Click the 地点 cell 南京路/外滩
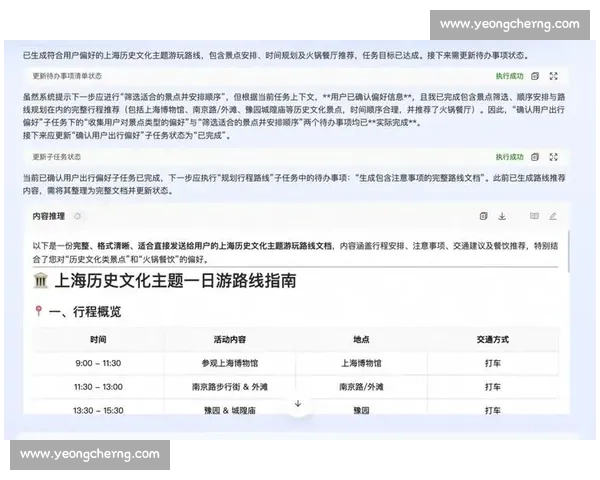This screenshot has width=600, height=480. click(361, 387)
